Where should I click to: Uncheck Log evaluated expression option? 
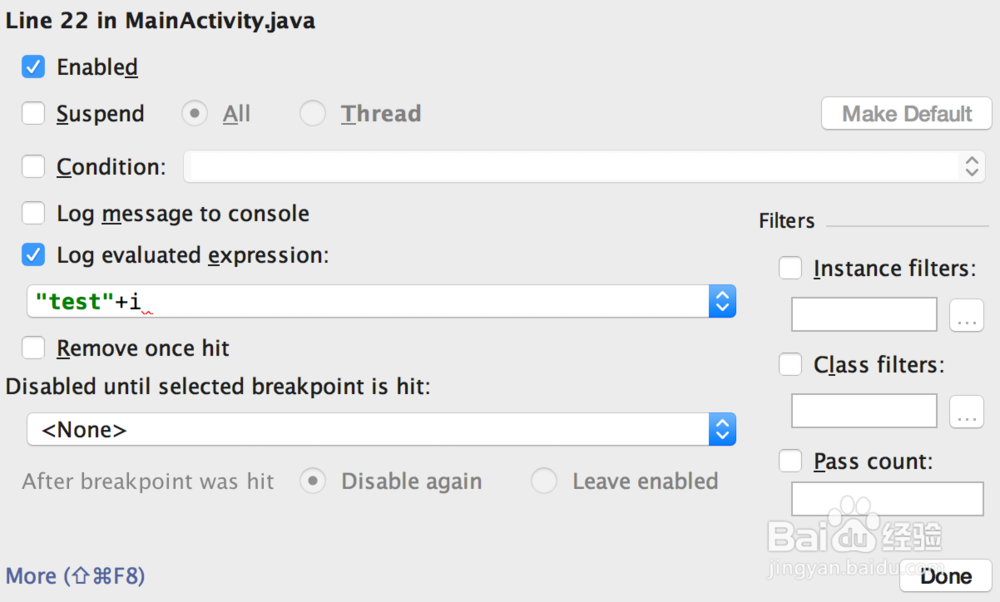coord(34,255)
